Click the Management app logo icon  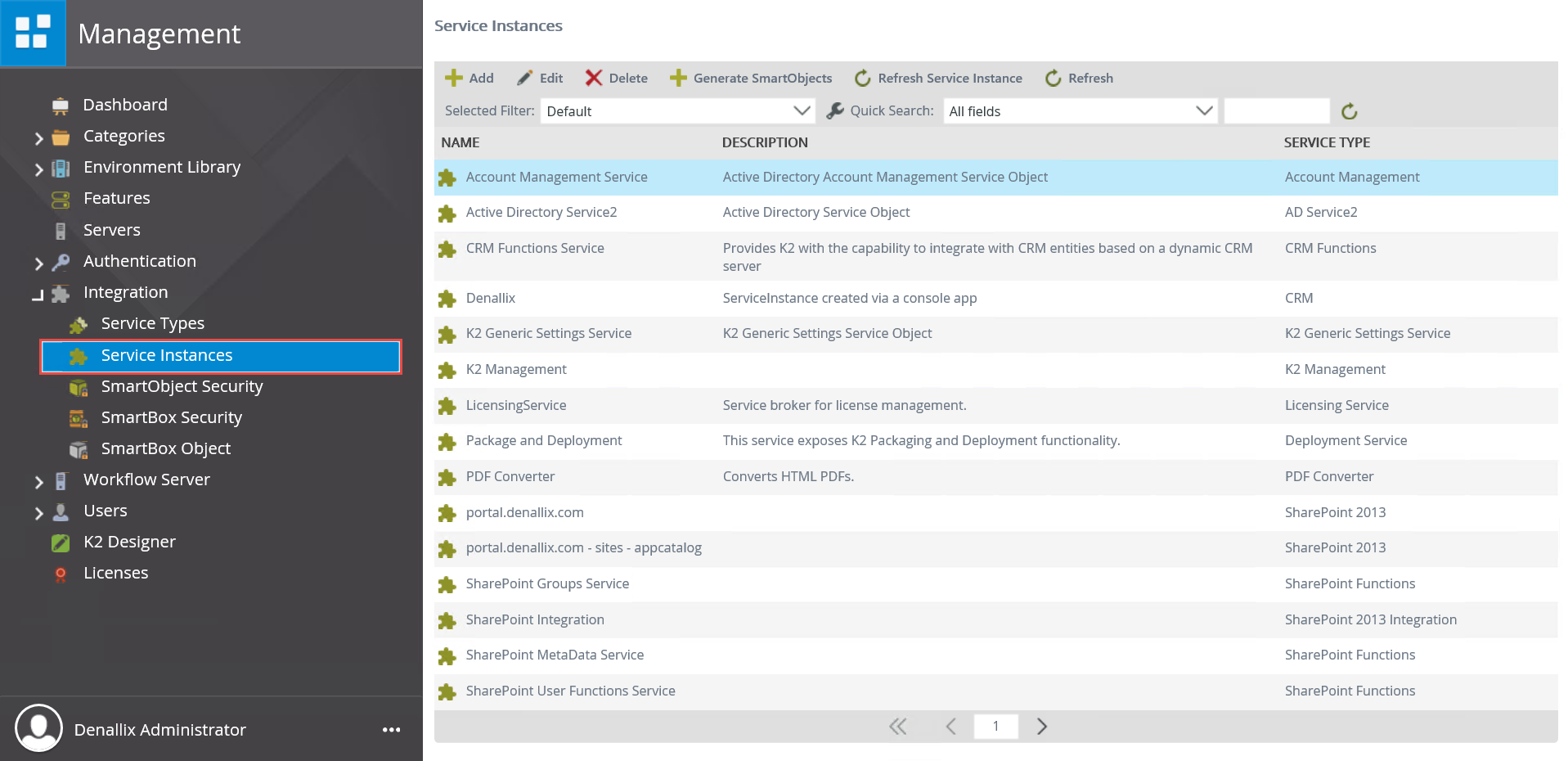[x=33, y=33]
